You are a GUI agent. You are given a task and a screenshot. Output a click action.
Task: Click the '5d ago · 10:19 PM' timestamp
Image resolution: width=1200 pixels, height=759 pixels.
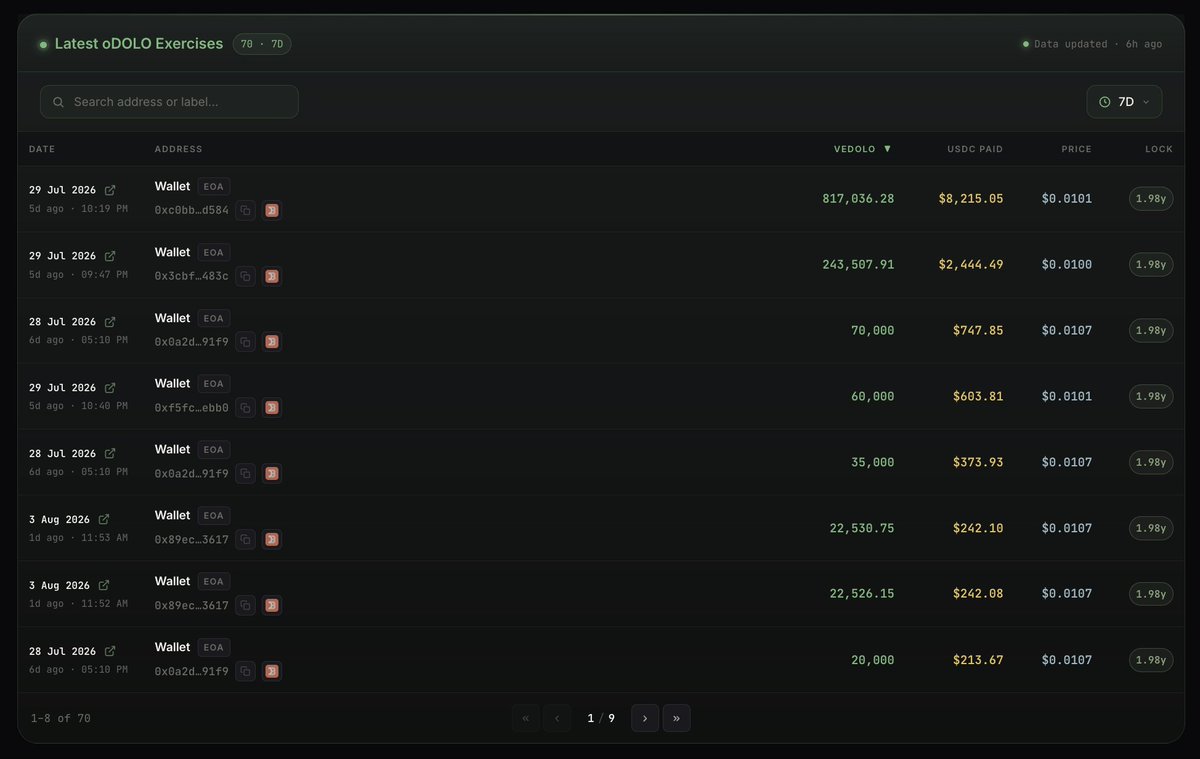(78, 208)
